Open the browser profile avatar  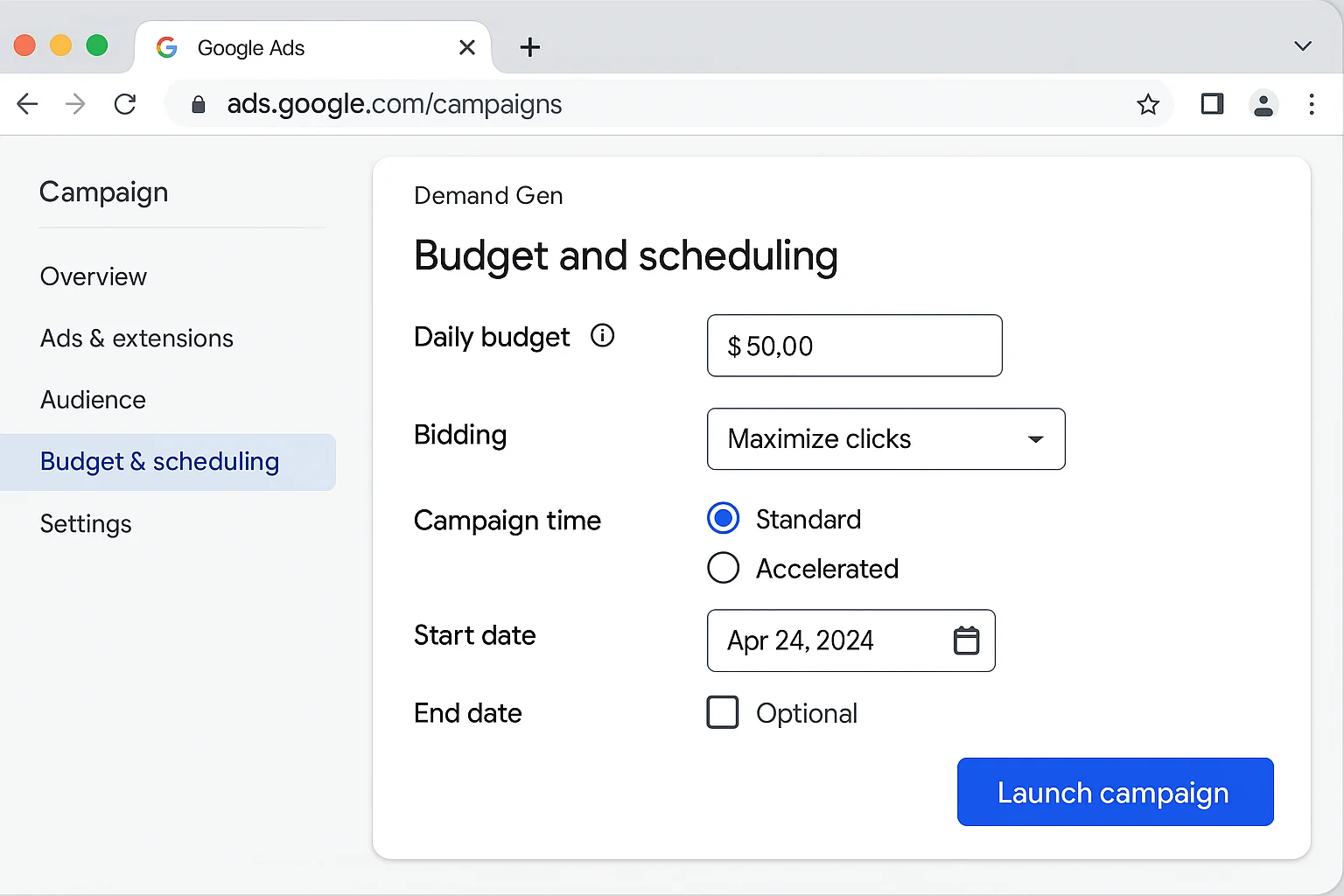pos(1263,104)
